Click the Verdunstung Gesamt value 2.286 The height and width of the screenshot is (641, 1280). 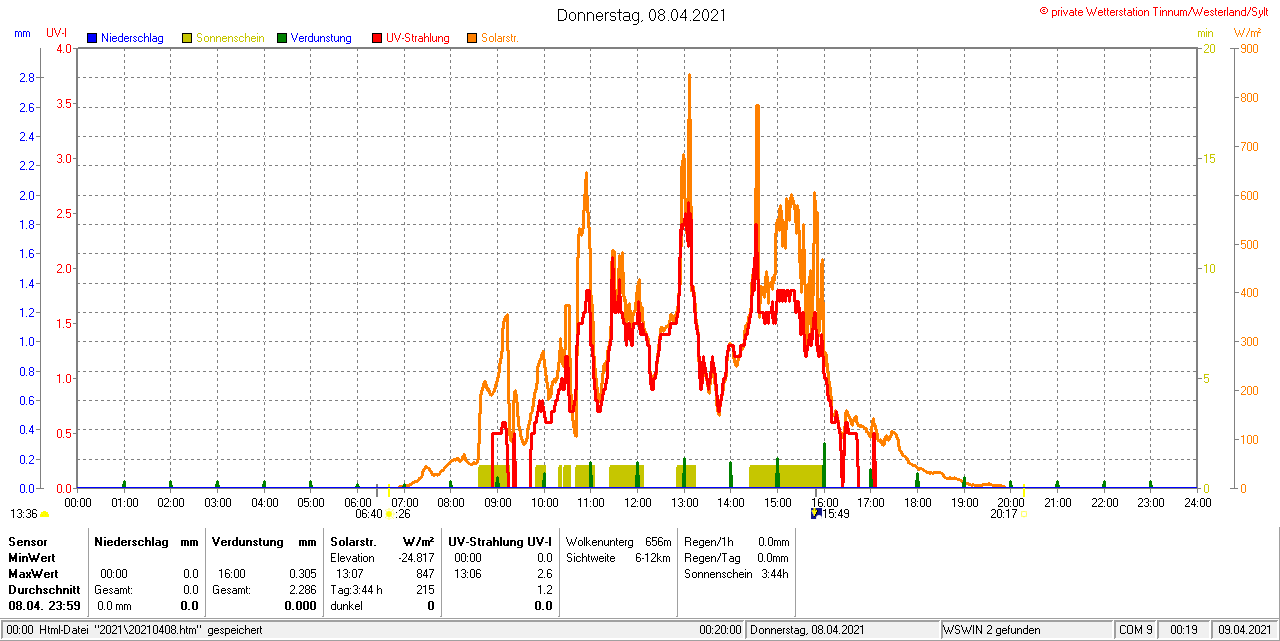[301, 590]
